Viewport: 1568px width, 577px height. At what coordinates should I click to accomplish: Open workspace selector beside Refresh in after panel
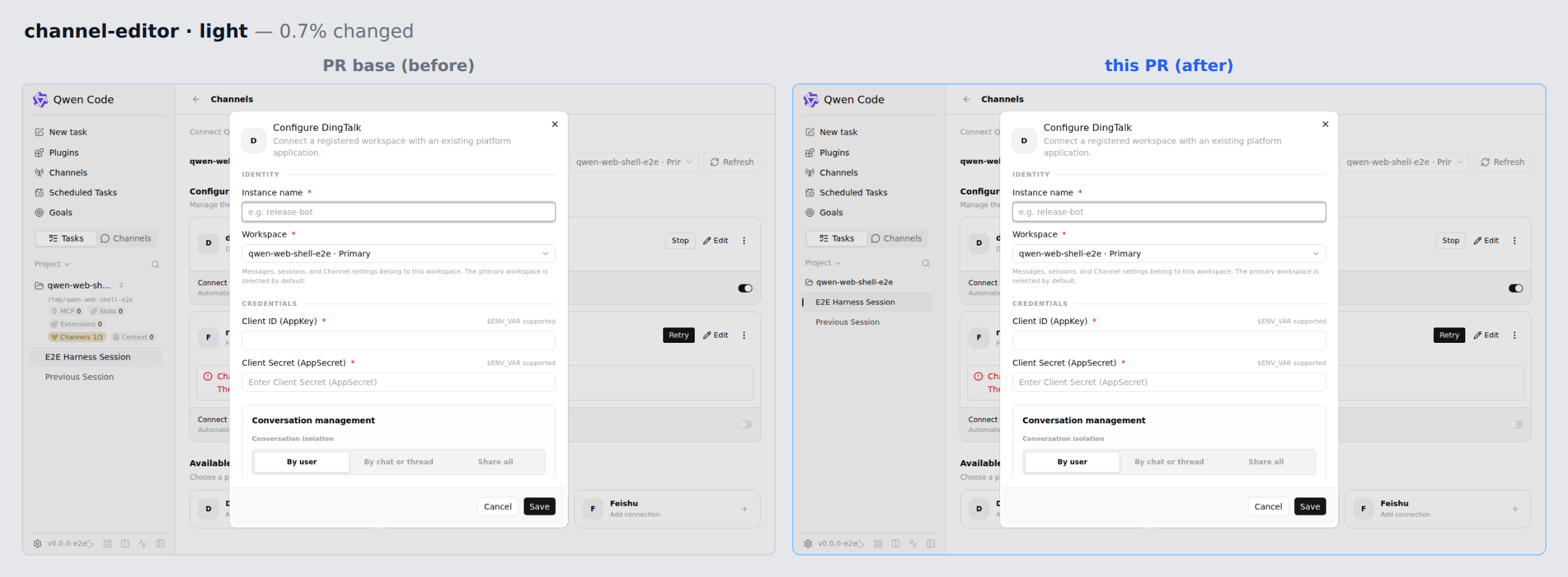pos(1404,162)
